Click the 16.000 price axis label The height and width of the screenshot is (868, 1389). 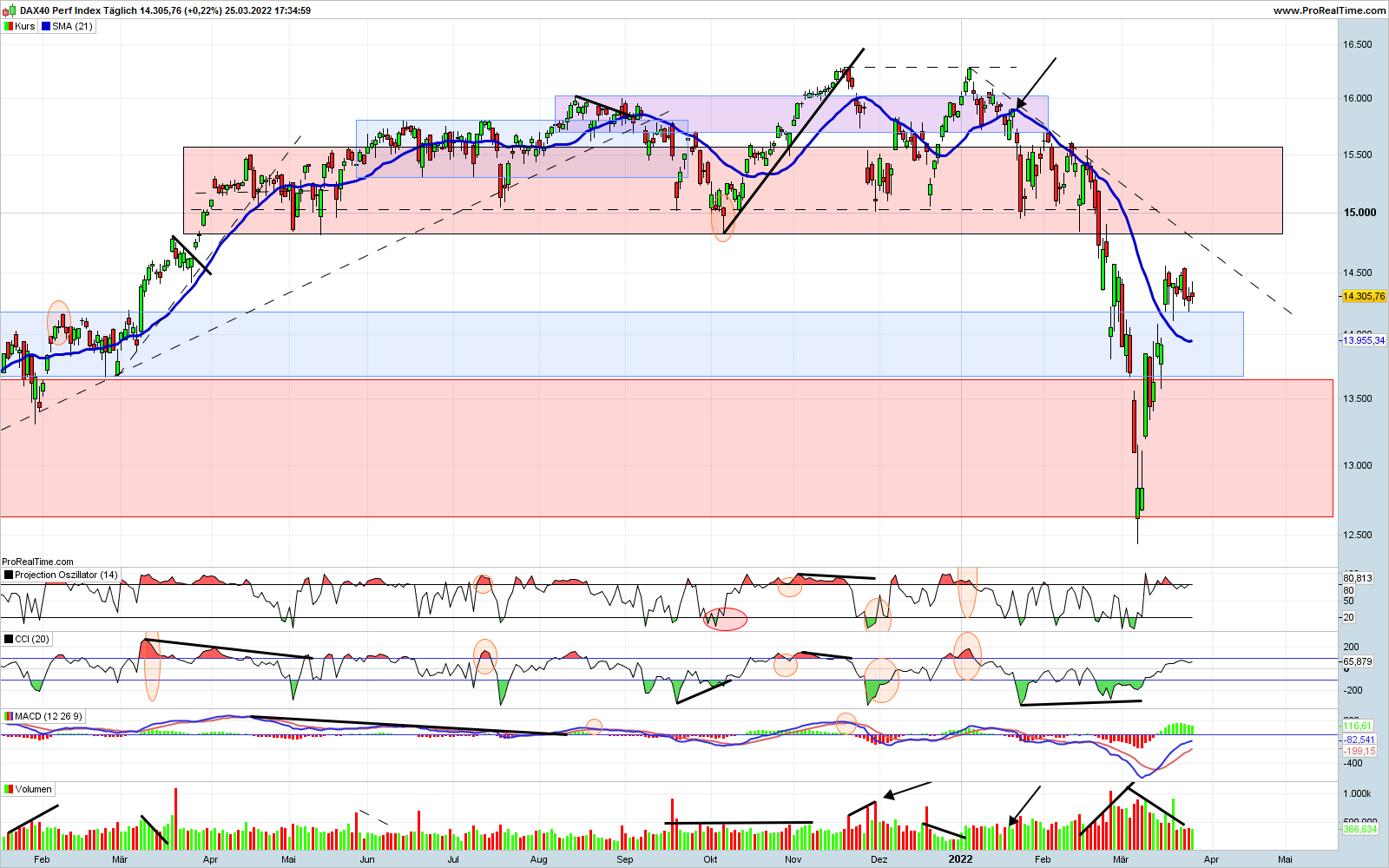pyautogui.click(x=1358, y=98)
